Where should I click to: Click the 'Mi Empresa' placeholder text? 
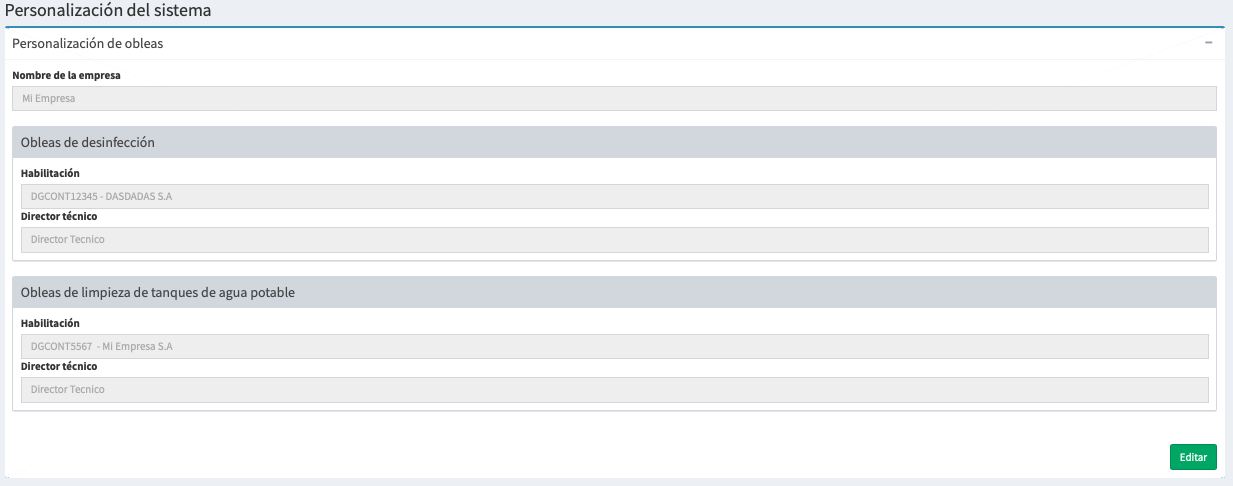pyautogui.click(x=49, y=99)
